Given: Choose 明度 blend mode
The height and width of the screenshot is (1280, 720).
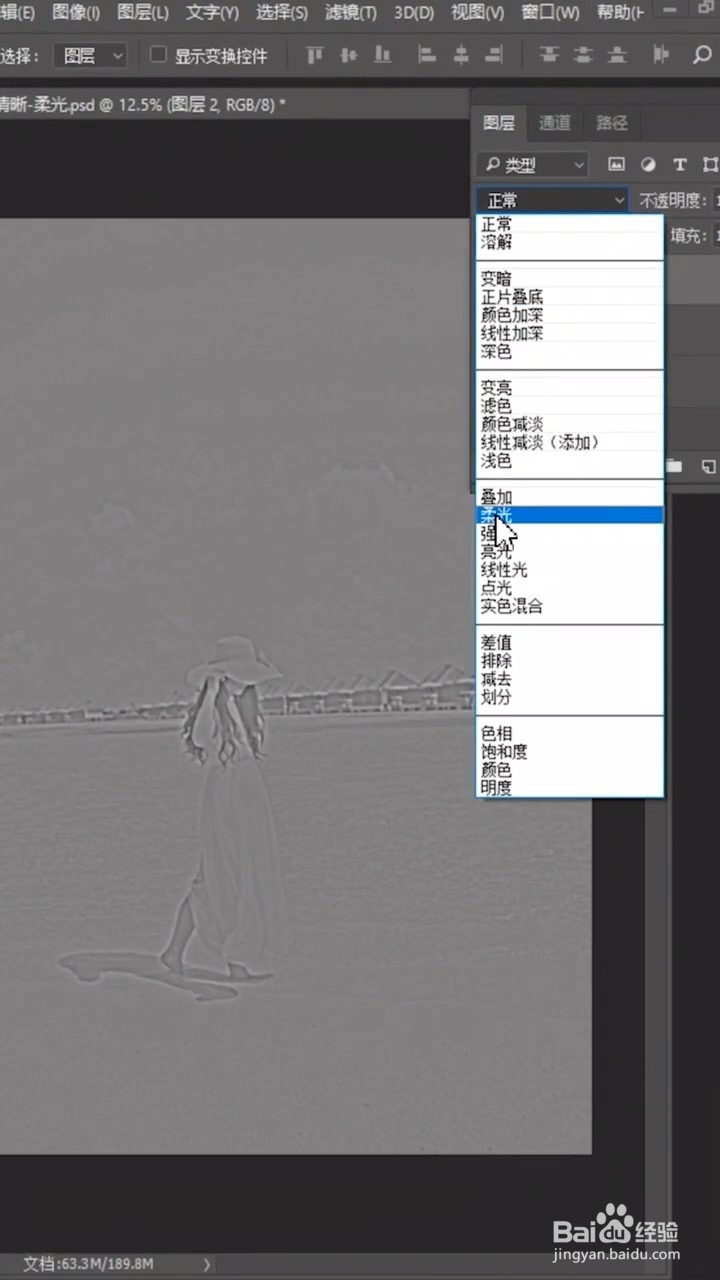Looking at the screenshot, I should pyautogui.click(x=568, y=788).
